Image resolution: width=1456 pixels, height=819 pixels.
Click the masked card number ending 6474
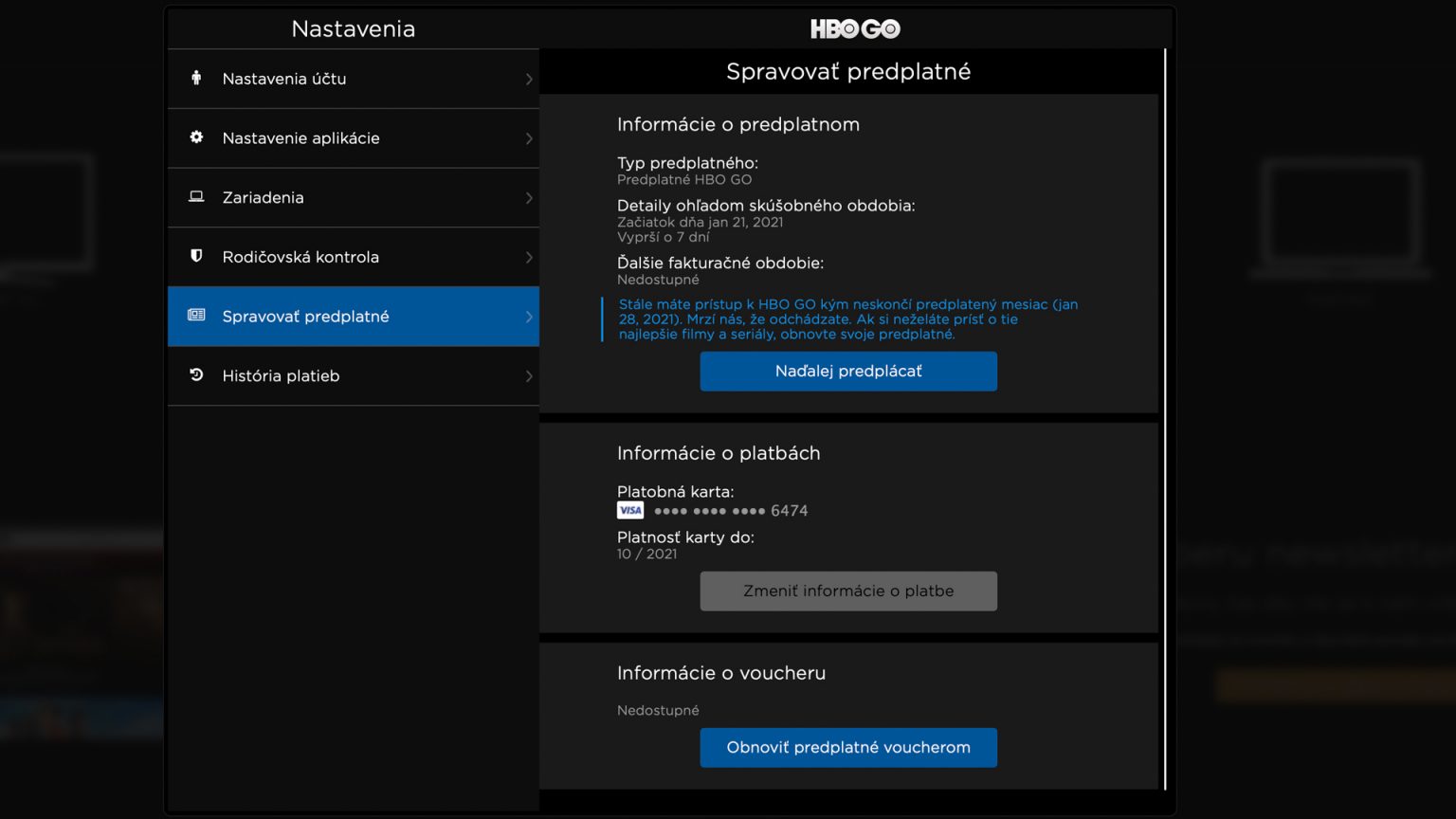pyautogui.click(x=731, y=511)
